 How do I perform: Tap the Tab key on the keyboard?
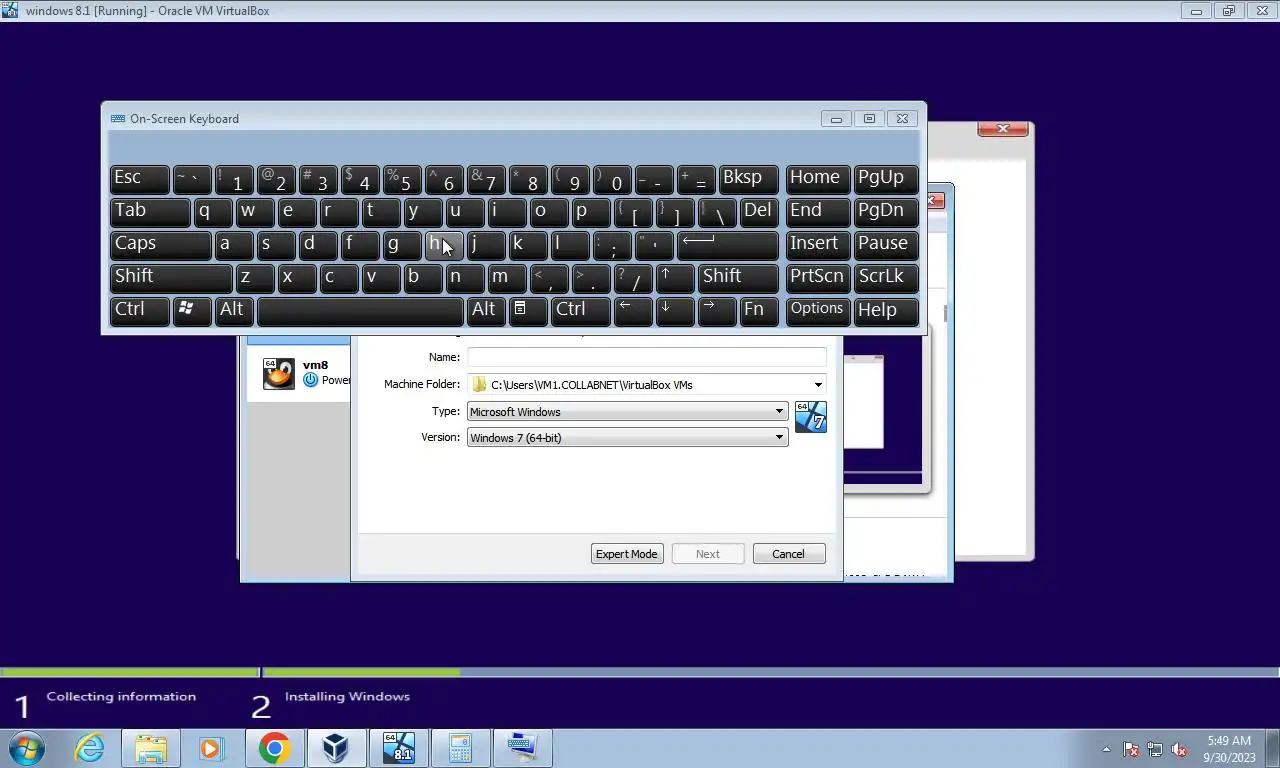[150, 212]
